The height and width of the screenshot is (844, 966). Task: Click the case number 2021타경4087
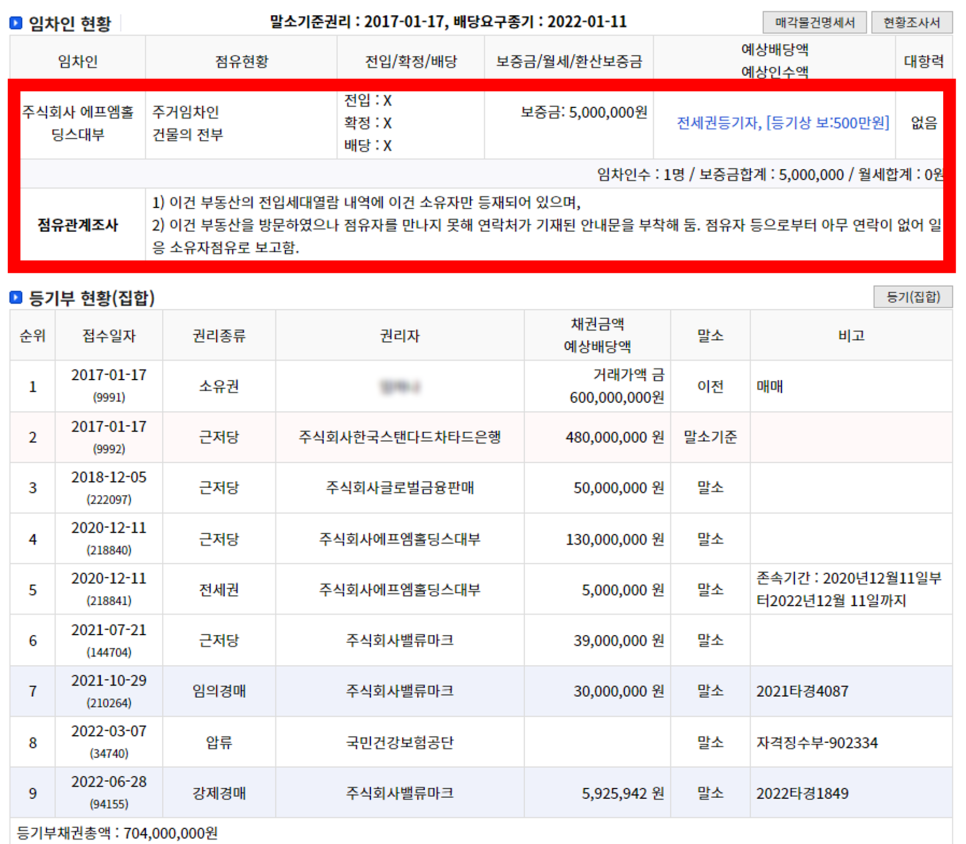pyautogui.click(x=802, y=691)
